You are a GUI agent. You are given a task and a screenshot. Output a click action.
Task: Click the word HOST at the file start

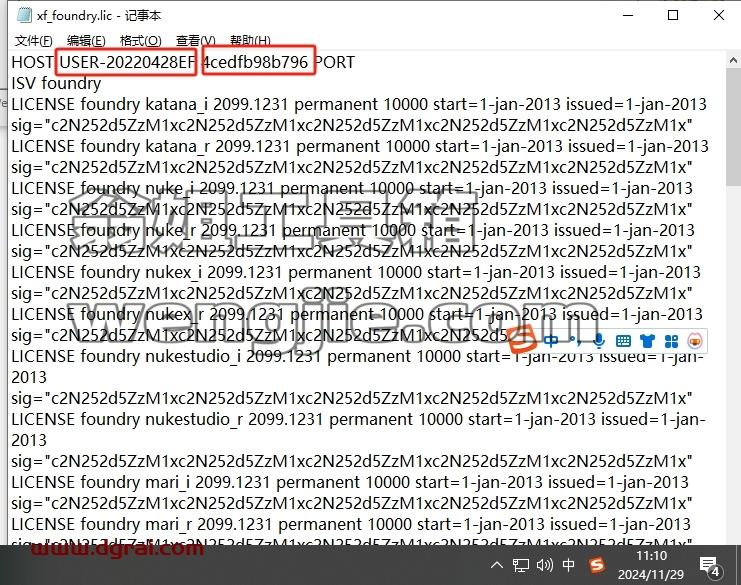[32, 62]
